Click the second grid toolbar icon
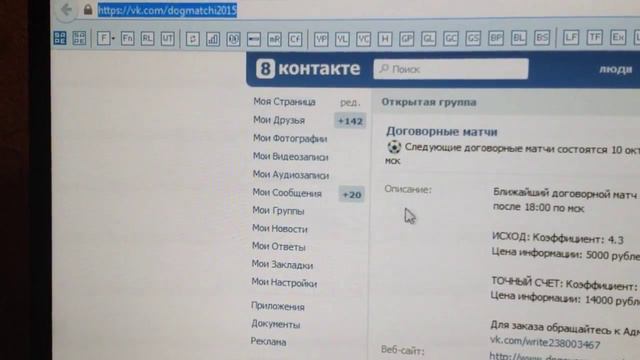 (79, 38)
